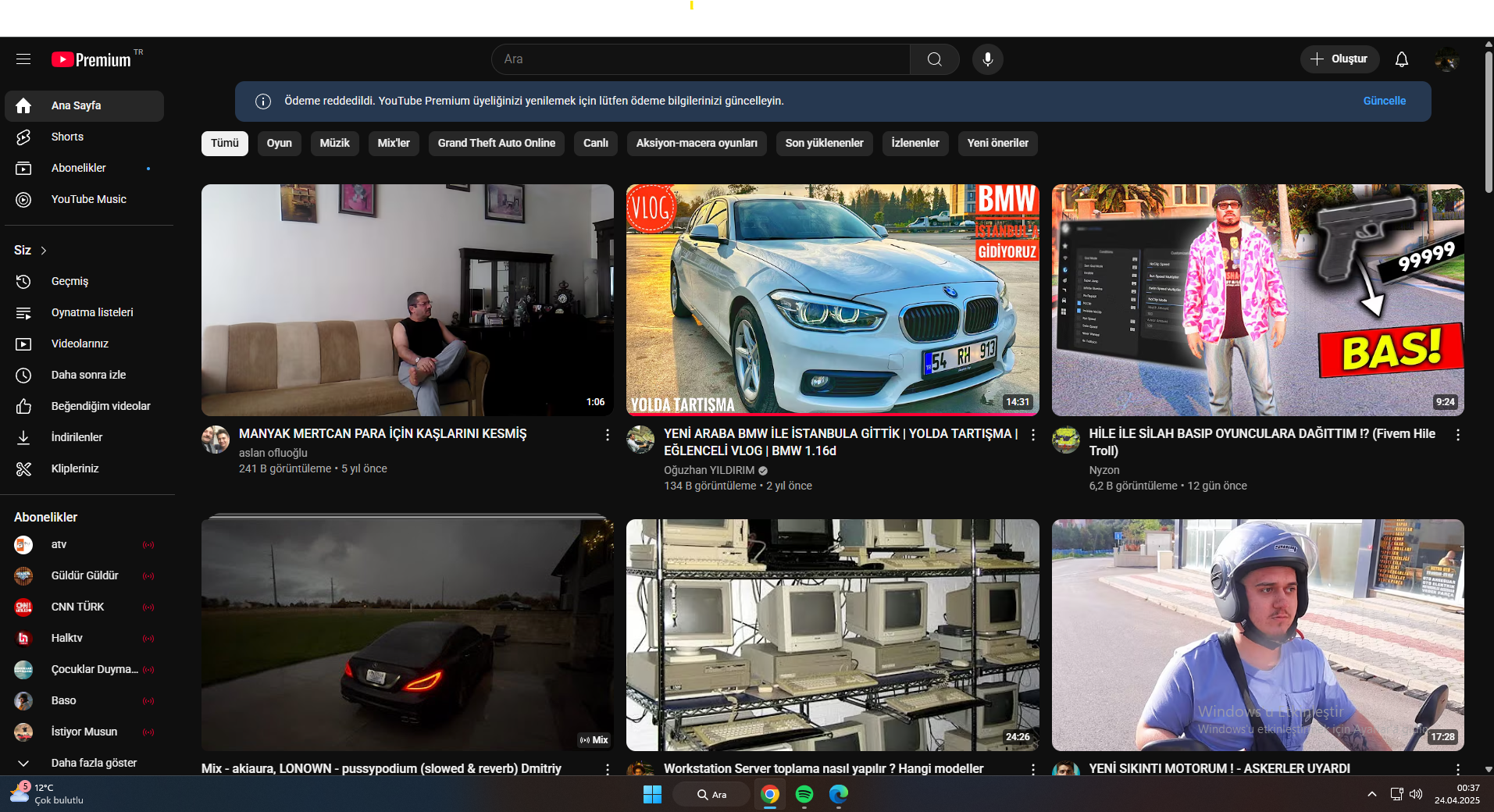Viewport: 1494px width, 812px height.
Task: Play the MANYAK MERTCAN video thumbnail
Action: (x=408, y=300)
